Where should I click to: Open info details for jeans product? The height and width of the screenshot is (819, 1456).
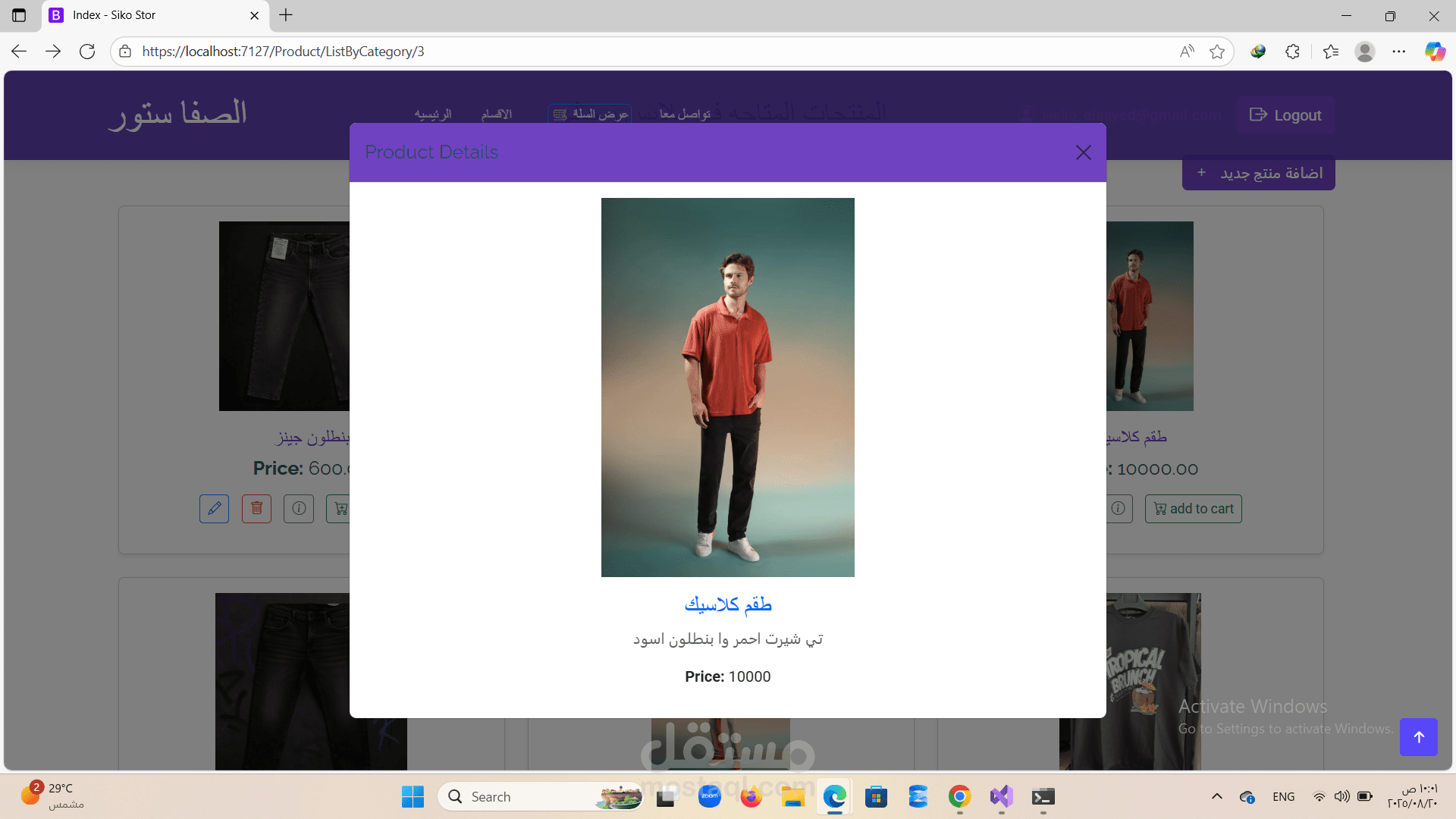[x=299, y=508]
